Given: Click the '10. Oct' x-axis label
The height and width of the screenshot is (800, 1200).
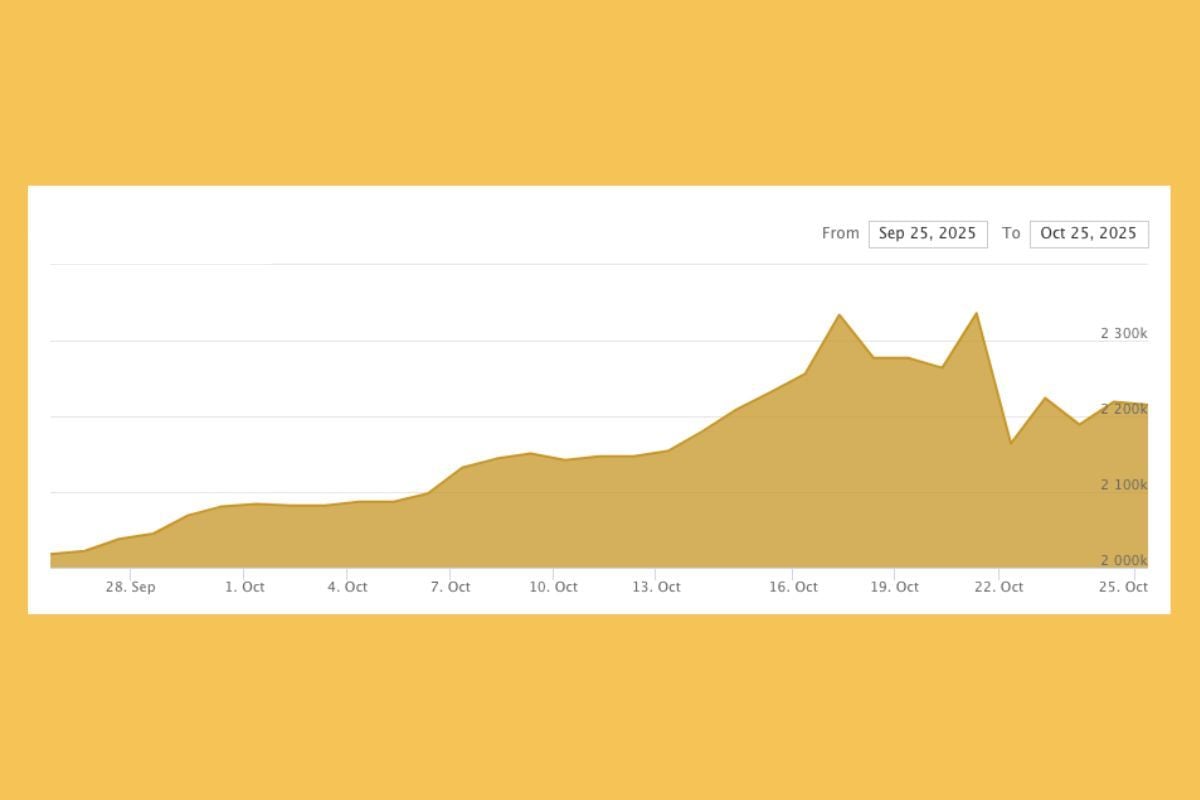Looking at the screenshot, I should (553, 587).
